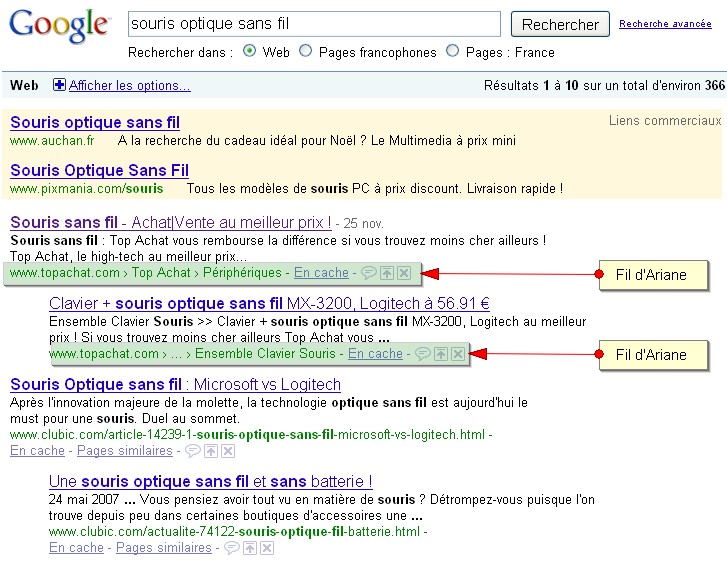Open Souris sans fil Achat|Vente result

pos(171,223)
